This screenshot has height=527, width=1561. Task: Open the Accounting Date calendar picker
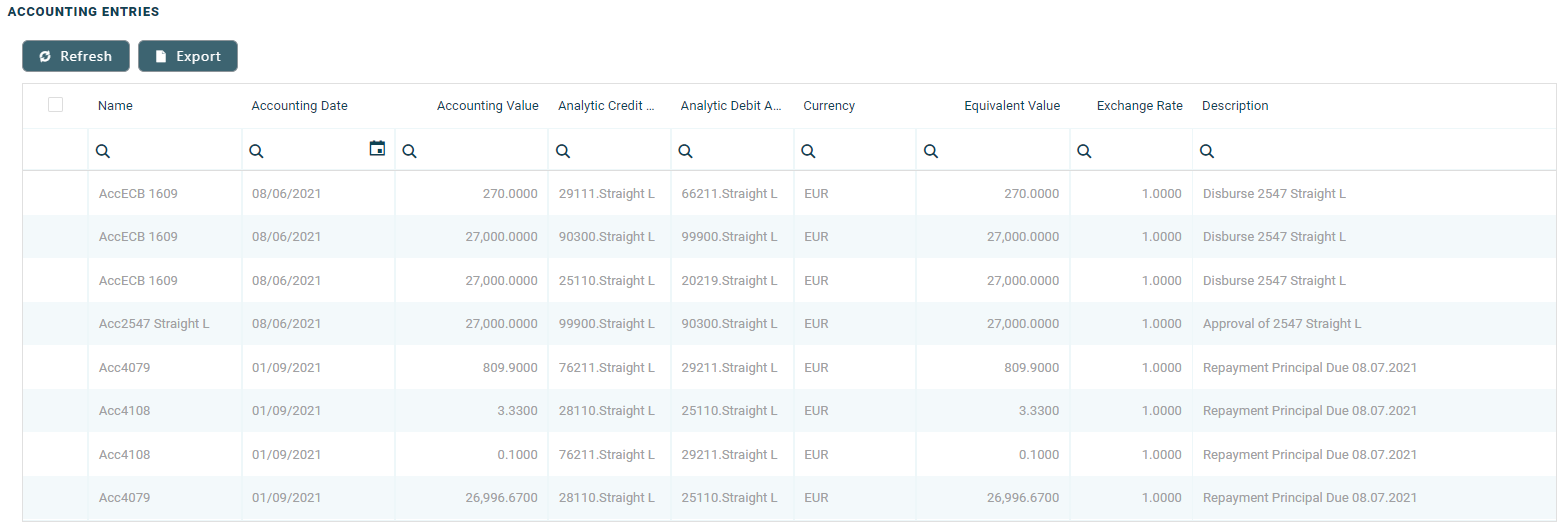pos(377,149)
